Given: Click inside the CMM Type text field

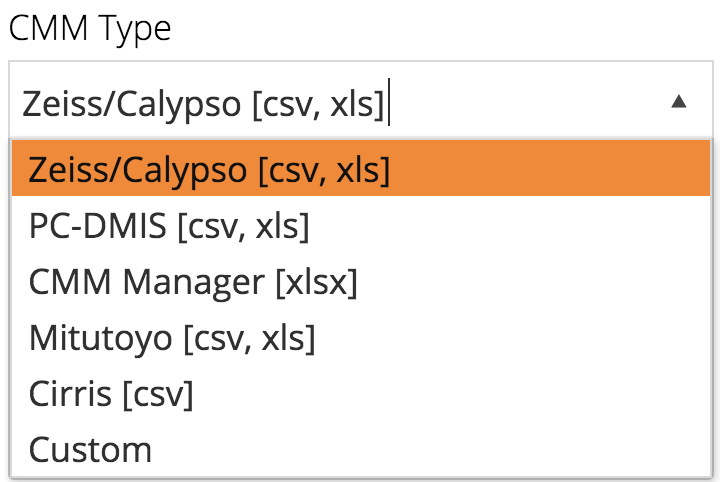Looking at the screenshot, I should (x=340, y=102).
